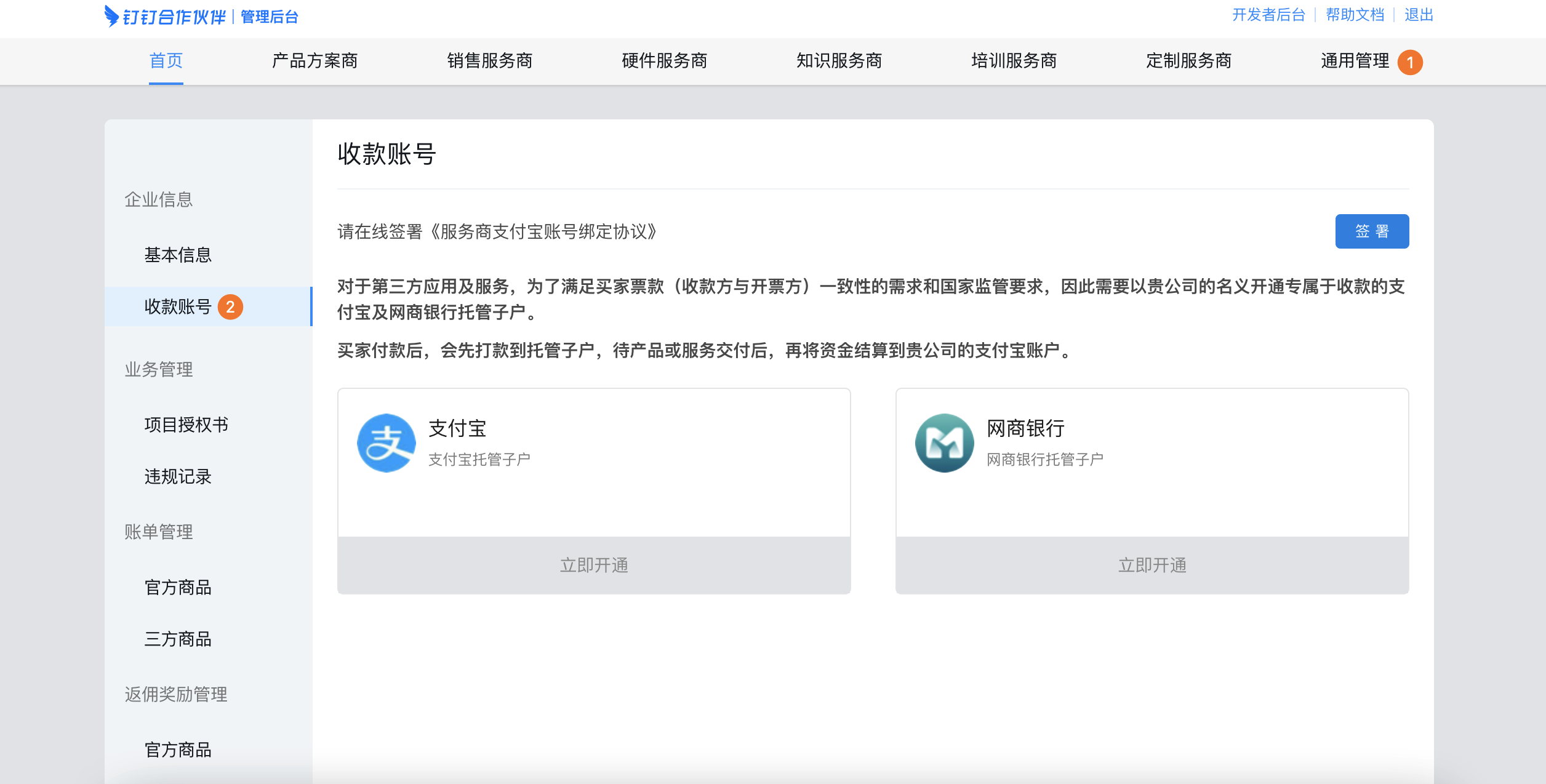
Task: Select 基本信息 in the sidebar
Action: tap(178, 255)
